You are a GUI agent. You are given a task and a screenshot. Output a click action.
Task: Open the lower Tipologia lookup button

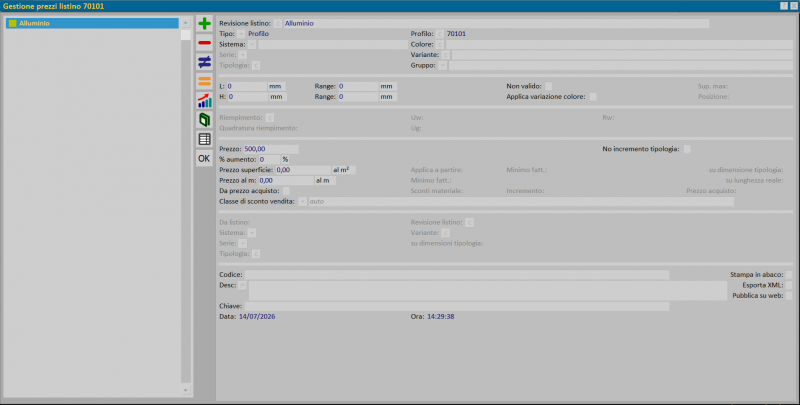[256, 254]
